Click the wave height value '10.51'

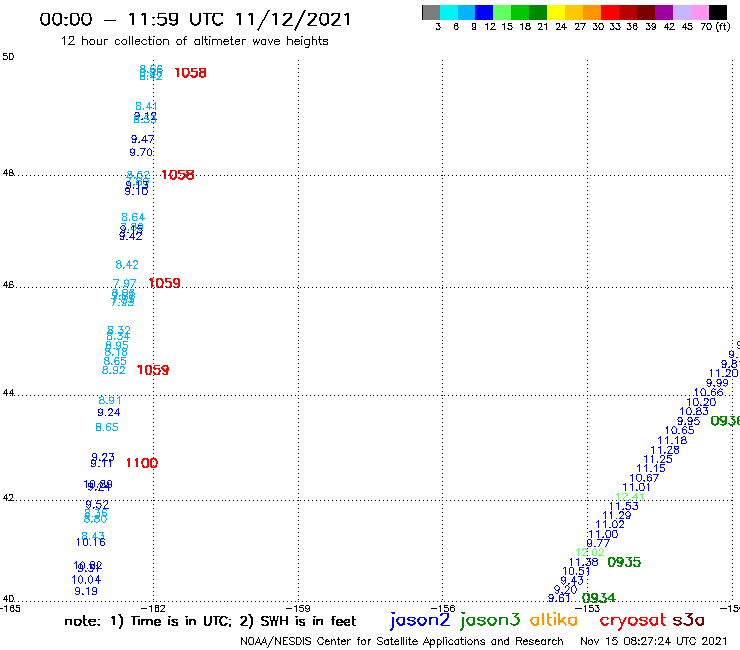pyautogui.click(x=576, y=571)
